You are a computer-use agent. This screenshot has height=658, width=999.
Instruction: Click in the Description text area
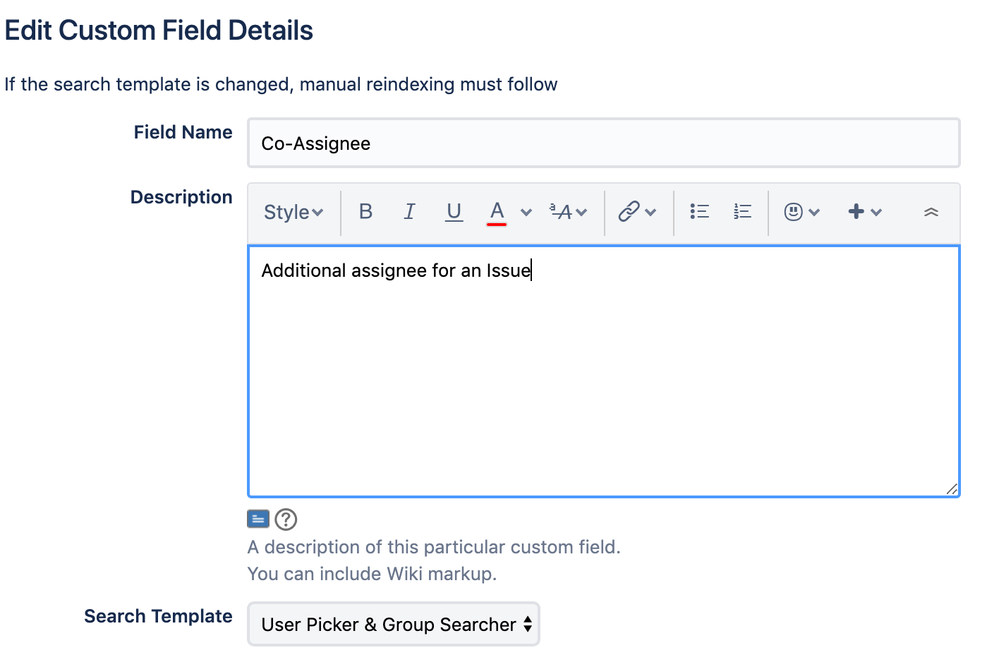click(603, 380)
